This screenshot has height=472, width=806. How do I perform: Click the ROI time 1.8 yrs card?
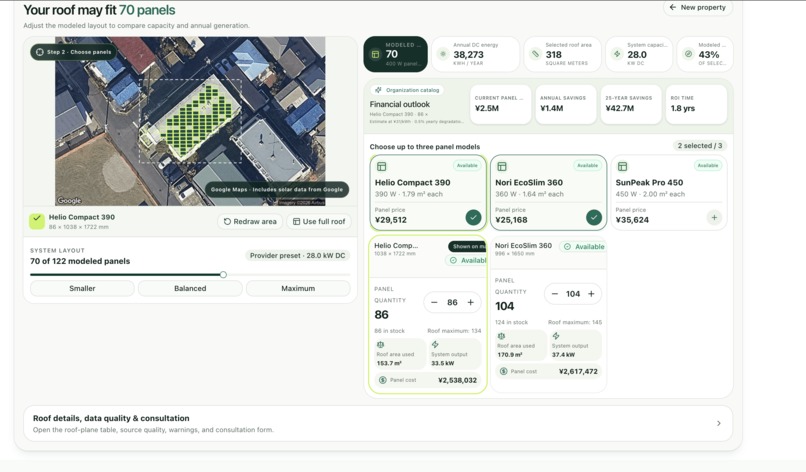pos(696,104)
